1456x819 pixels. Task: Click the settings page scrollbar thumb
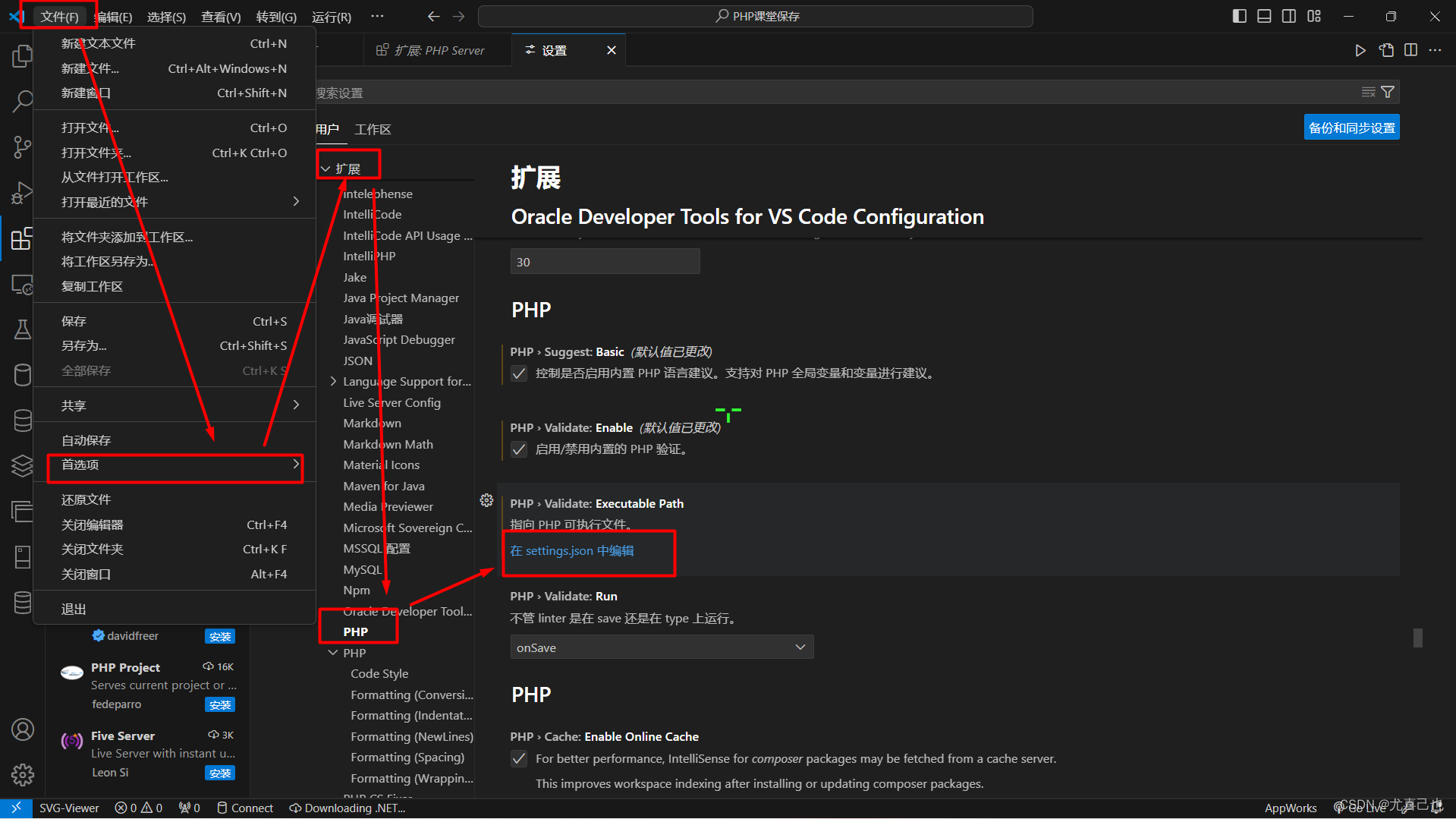(1417, 638)
